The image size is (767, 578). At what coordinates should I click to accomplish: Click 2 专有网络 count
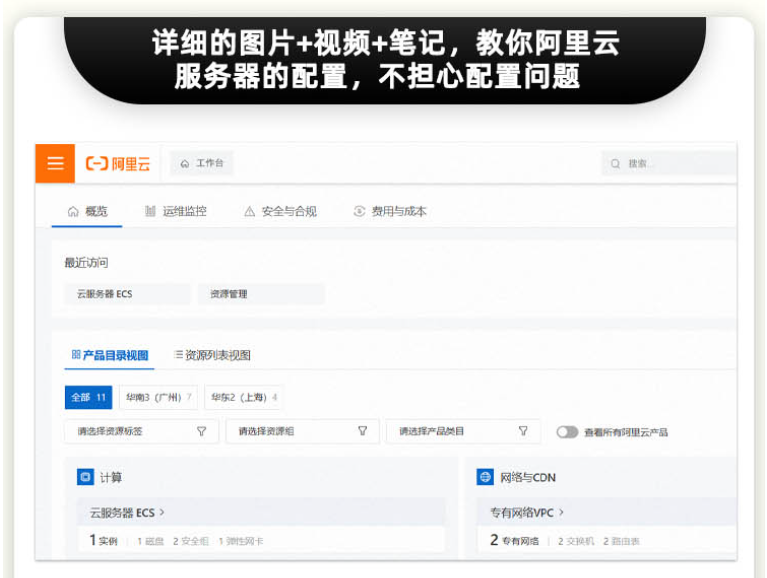point(514,540)
